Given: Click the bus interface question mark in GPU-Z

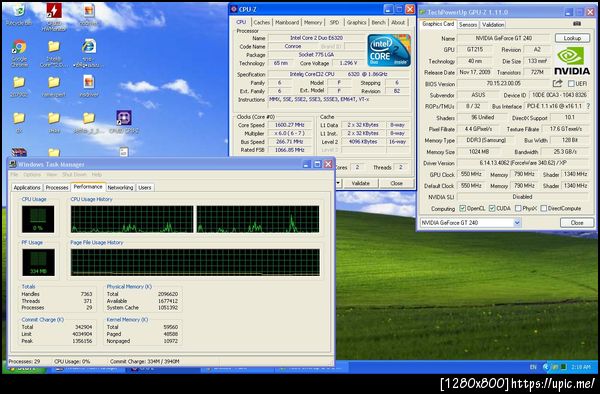Looking at the screenshot, I should [588, 106].
